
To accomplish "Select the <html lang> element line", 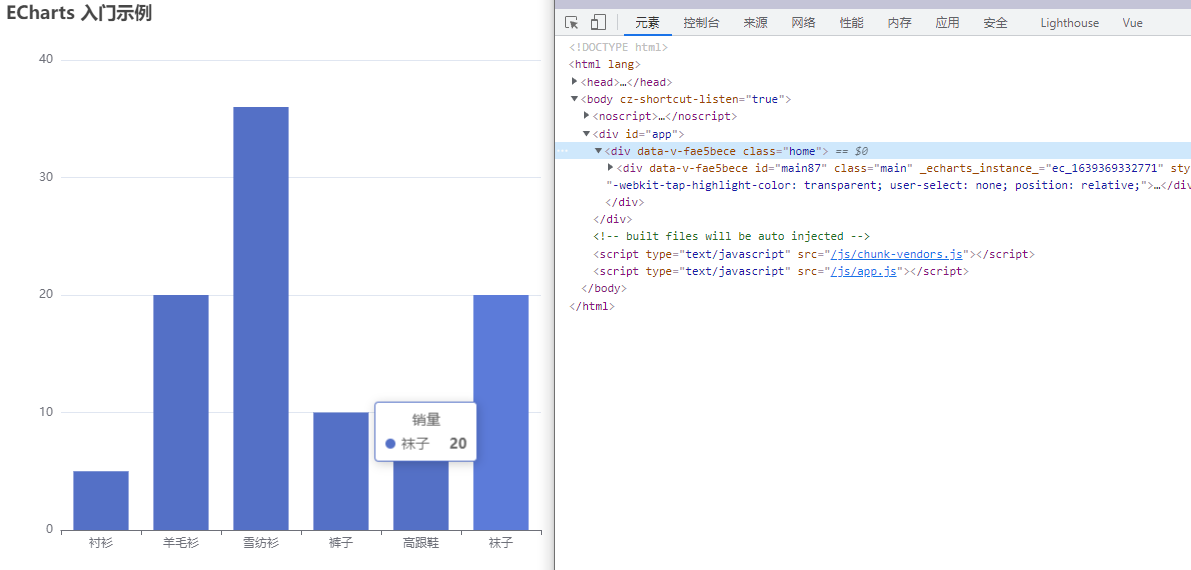I will click(x=605, y=65).
